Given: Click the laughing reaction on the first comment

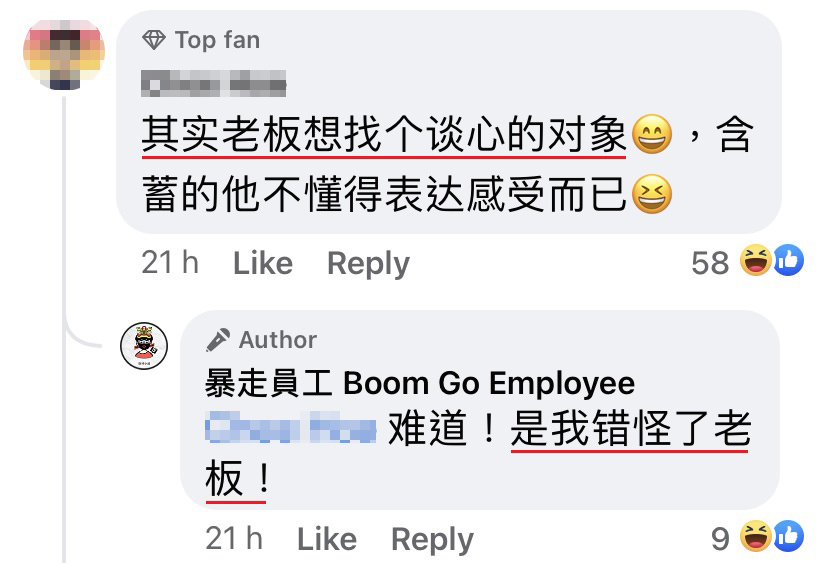Looking at the screenshot, I should point(755,260).
